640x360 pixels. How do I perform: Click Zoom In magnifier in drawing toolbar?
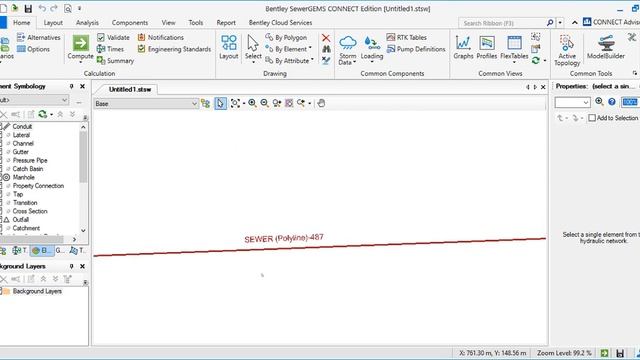click(x=252, y=103)
